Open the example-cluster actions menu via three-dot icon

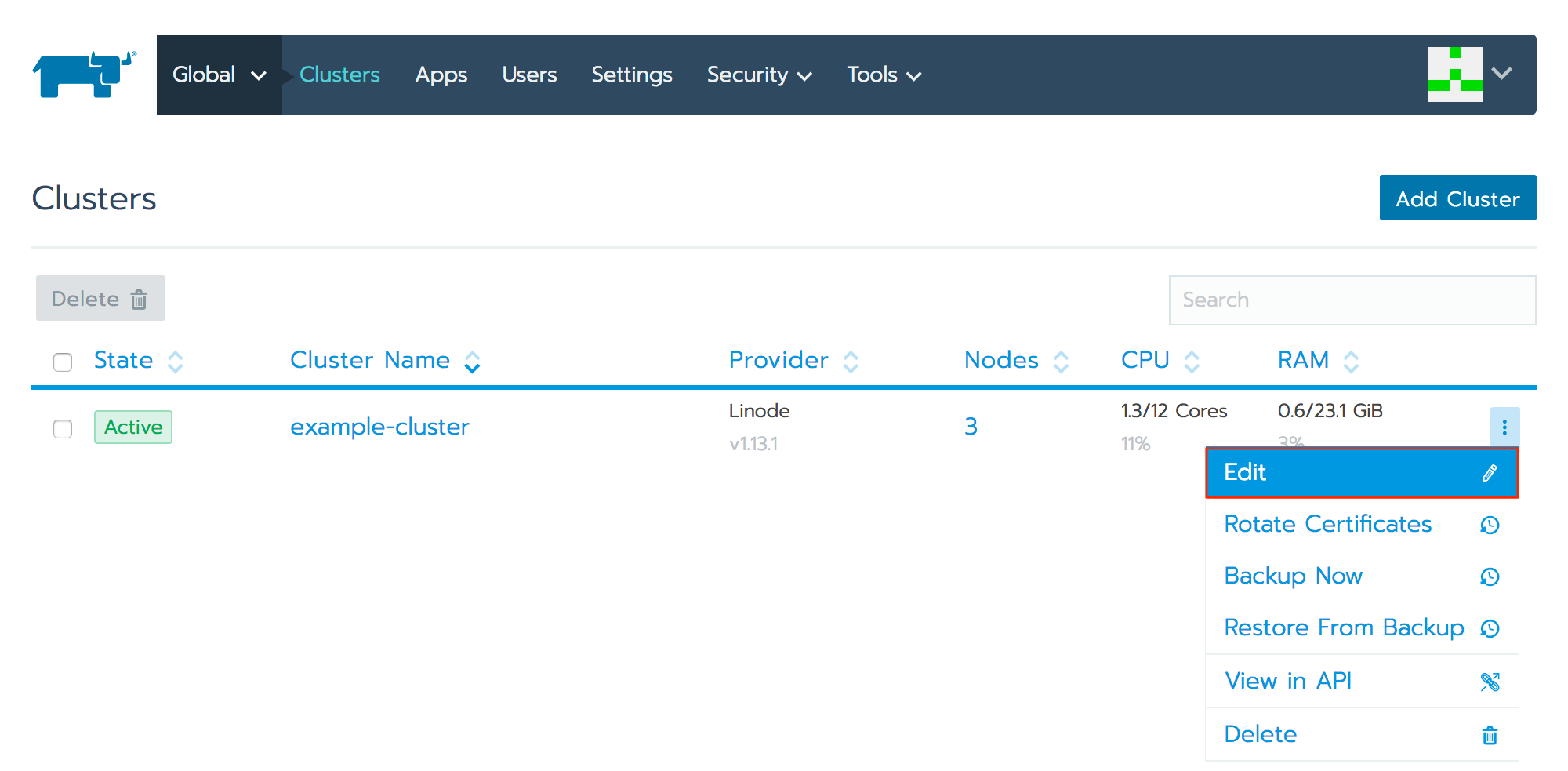pos(1504,427)
